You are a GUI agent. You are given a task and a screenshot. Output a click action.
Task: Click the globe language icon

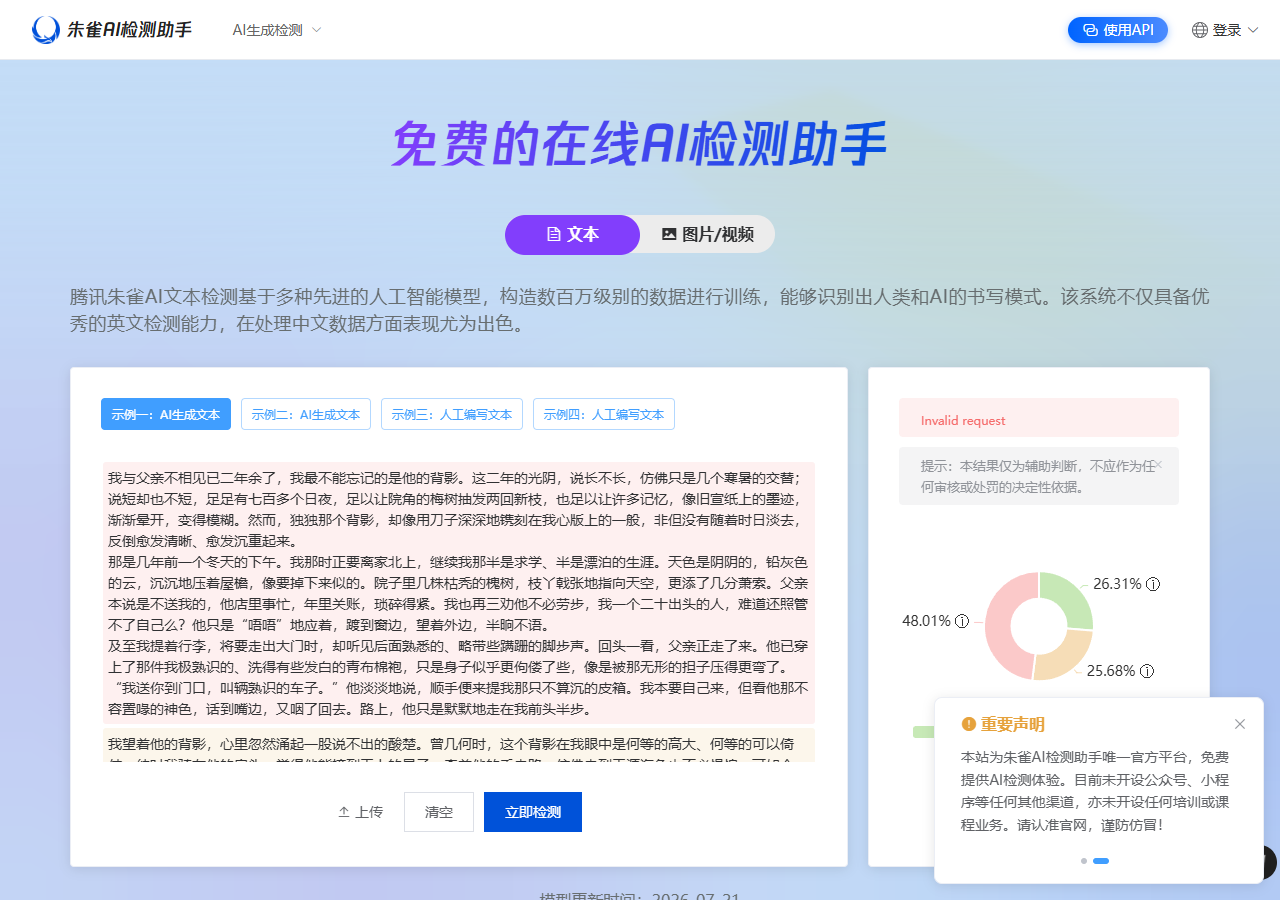tap(1200, 30)
